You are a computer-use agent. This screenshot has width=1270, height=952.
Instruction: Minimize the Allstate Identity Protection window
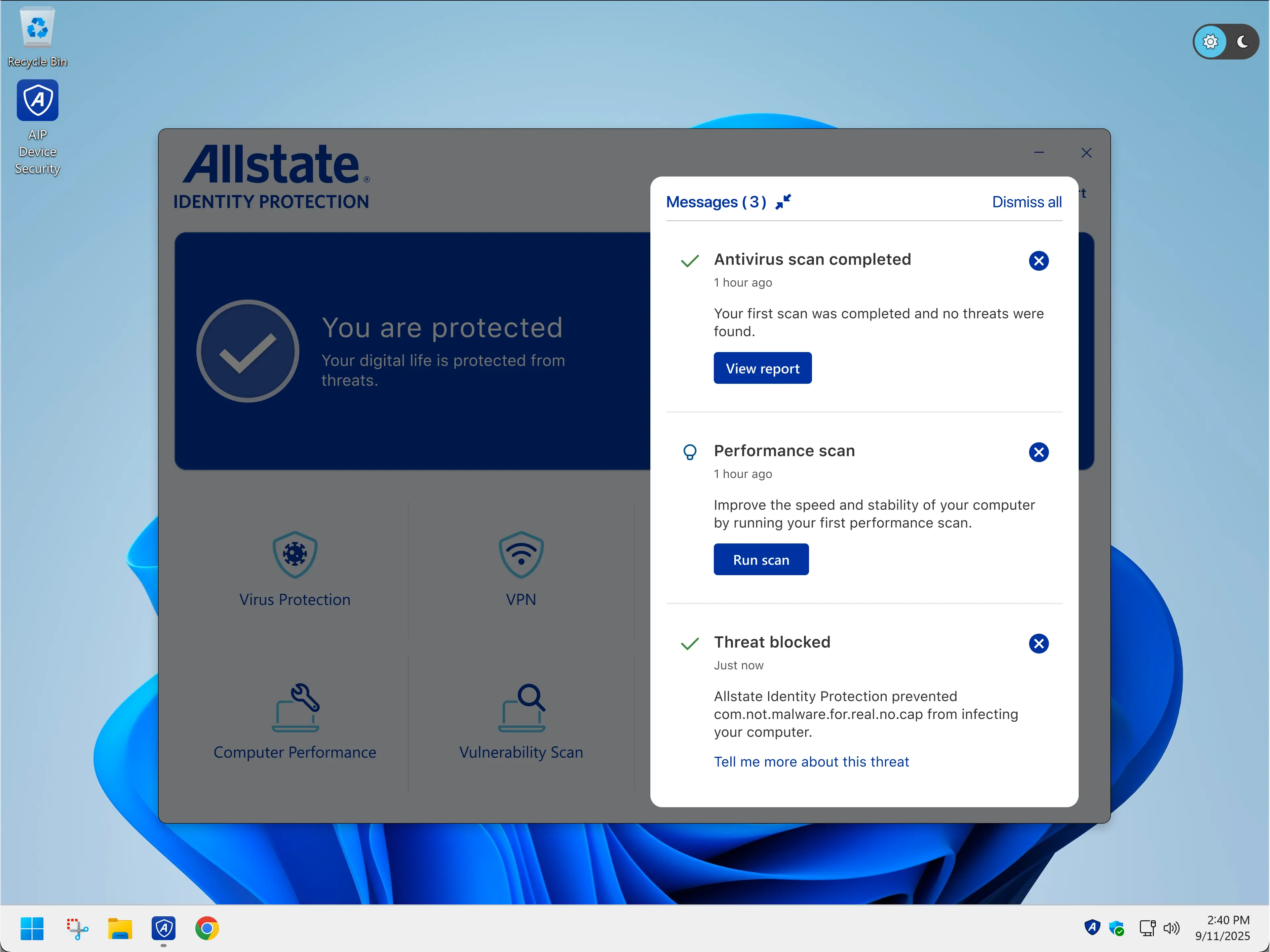pyautogui.click(x=1039, y=153)
